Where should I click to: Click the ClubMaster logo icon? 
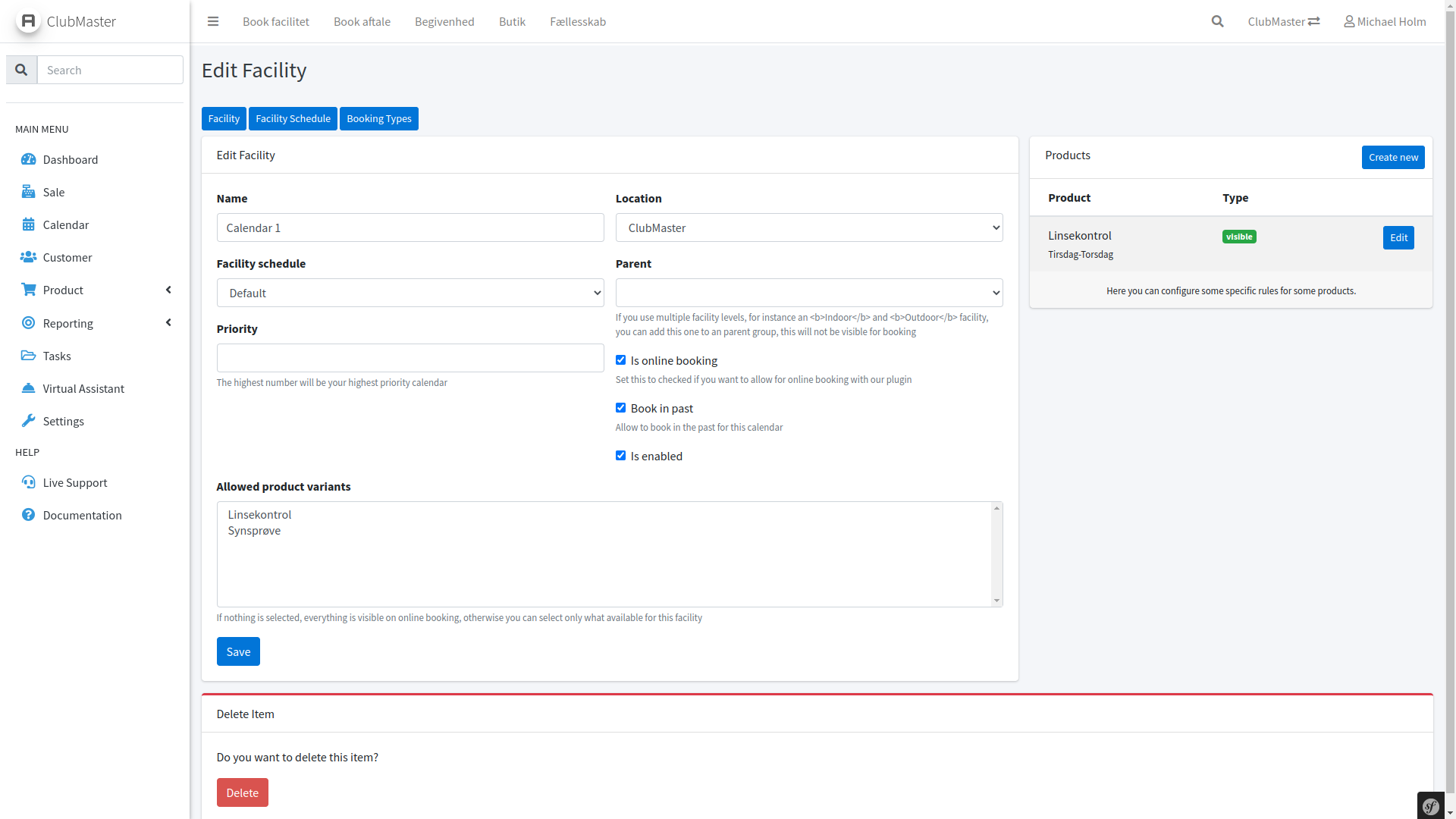(x=28, y=20)
